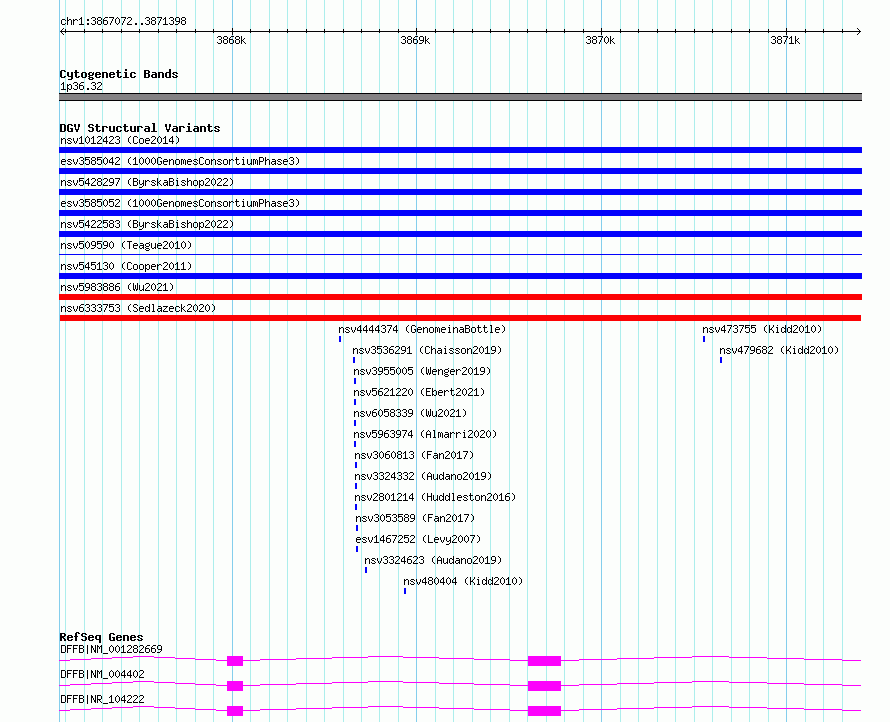Click nsv473755 (Kidd2010) label
890x722 pixels.
(x=762, y=329)
